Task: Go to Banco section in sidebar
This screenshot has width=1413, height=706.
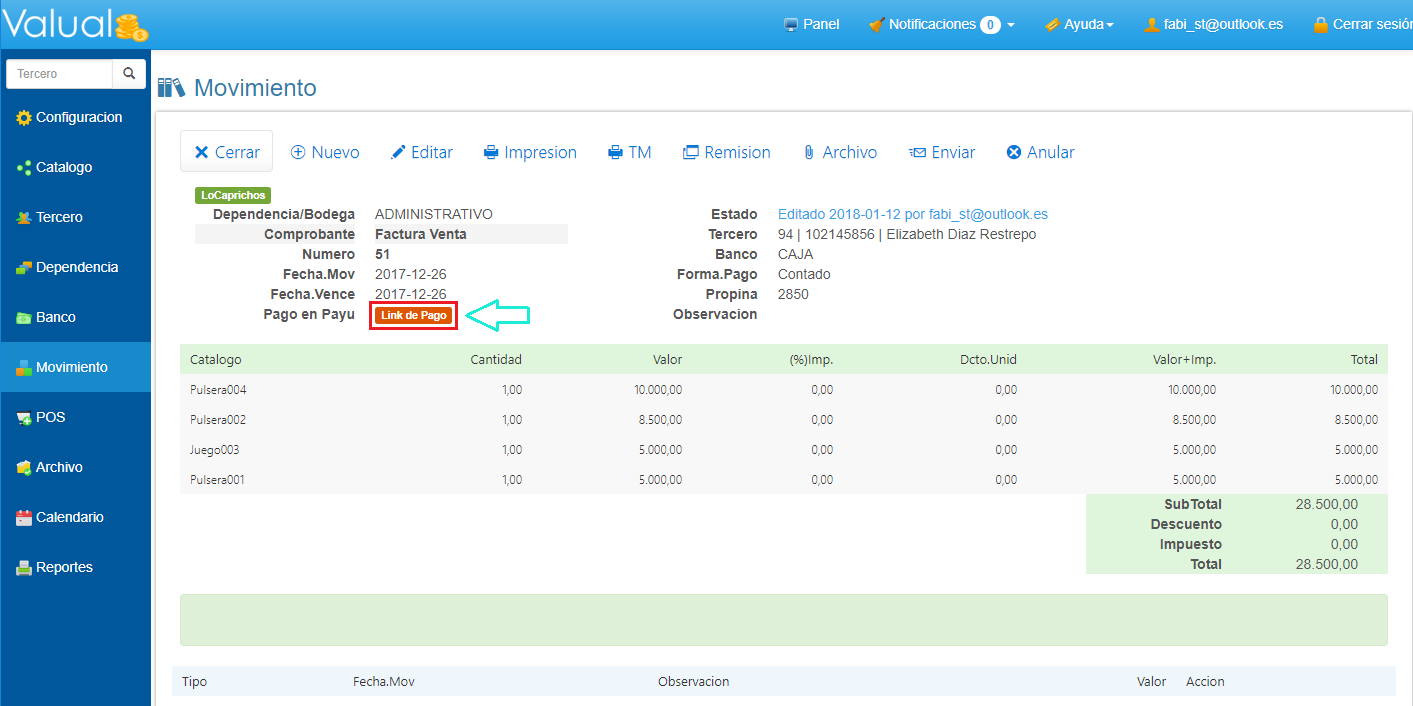Action: click(55, 318)
